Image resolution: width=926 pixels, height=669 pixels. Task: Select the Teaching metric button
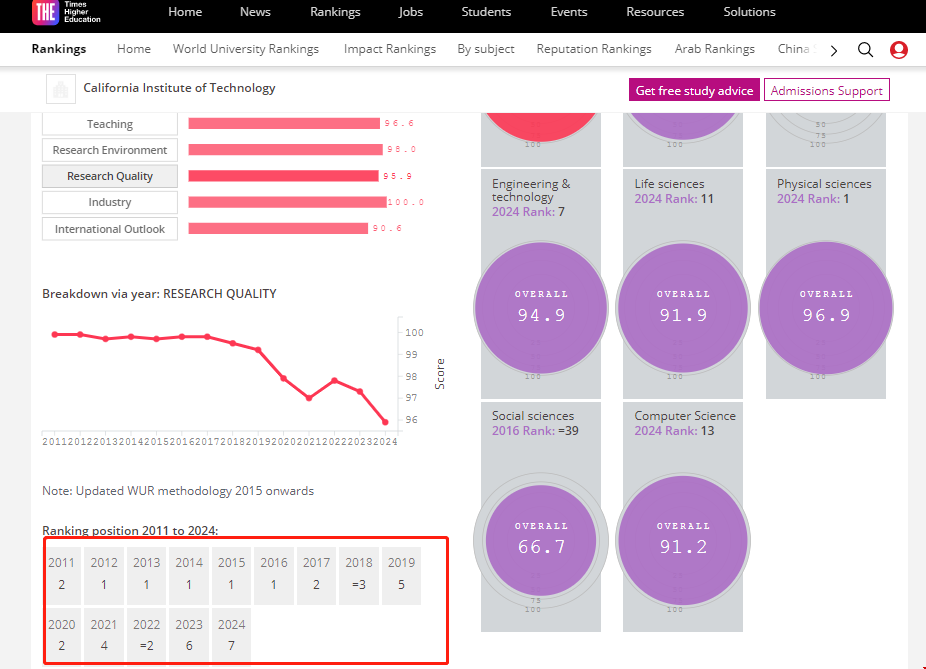click(110, 124)
